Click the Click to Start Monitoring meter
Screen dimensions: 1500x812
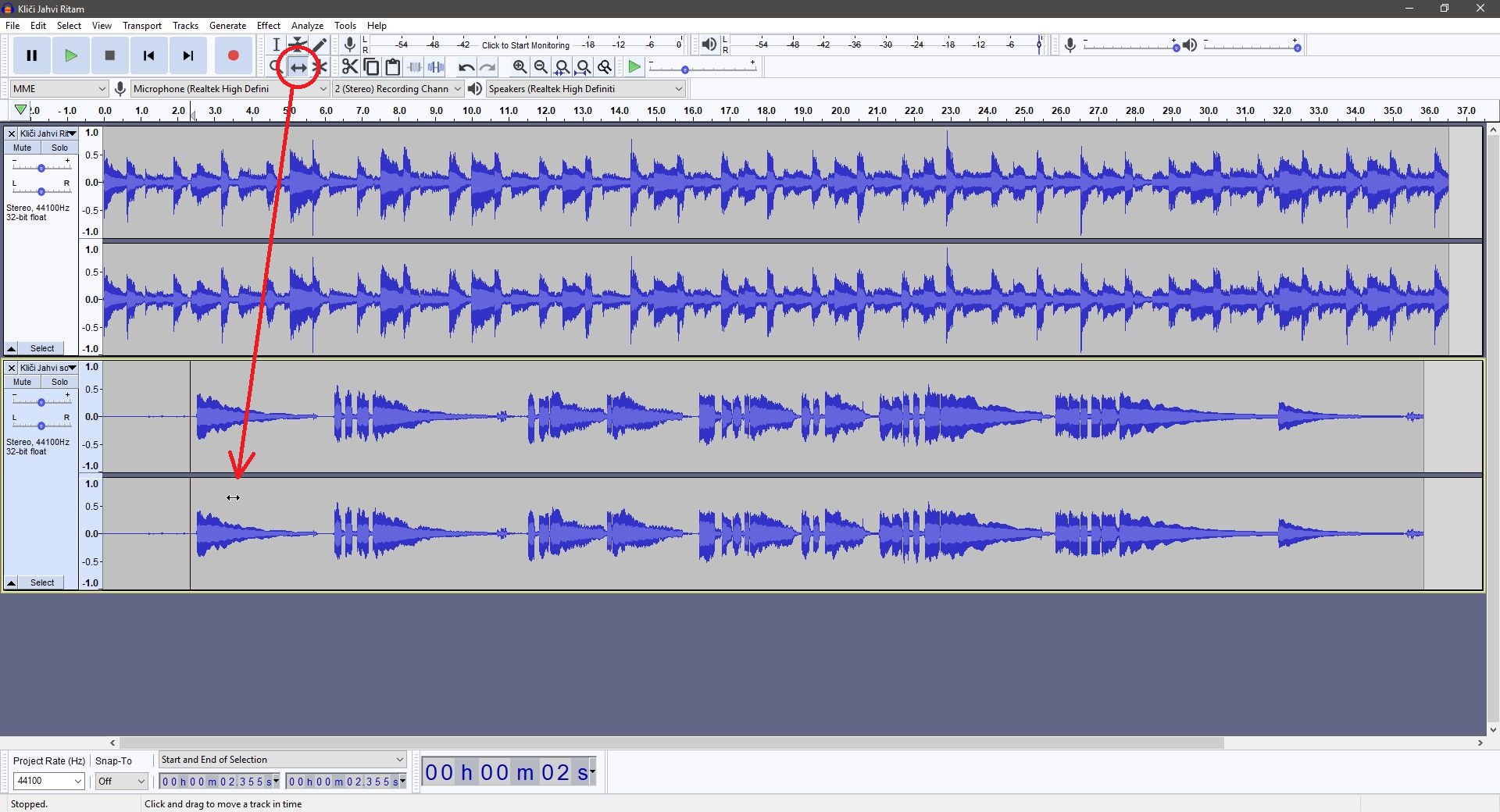coord(526,45)
